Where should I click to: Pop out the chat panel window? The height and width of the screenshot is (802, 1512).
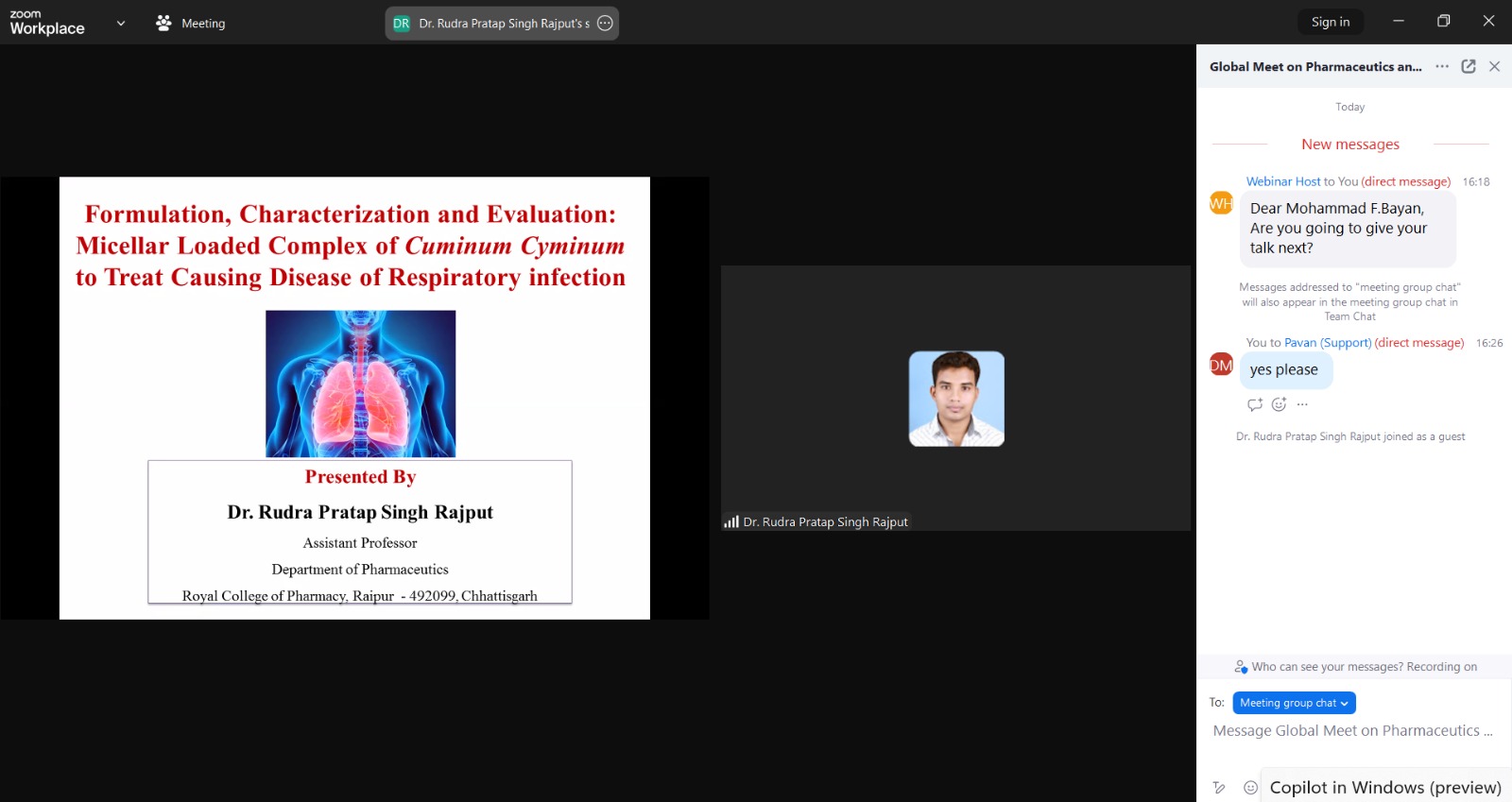1468,66
